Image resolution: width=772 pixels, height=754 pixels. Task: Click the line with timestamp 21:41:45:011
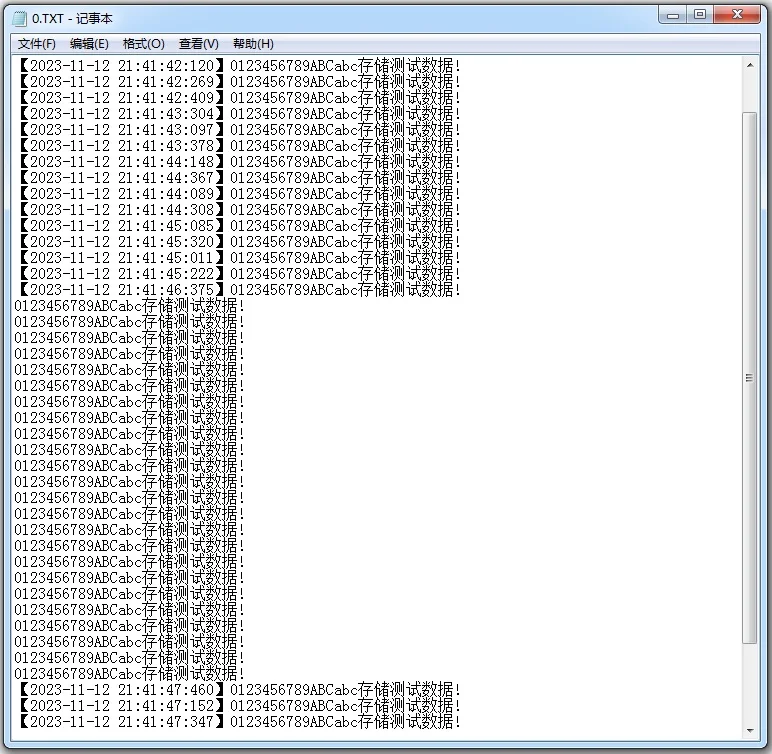(239, 258)
